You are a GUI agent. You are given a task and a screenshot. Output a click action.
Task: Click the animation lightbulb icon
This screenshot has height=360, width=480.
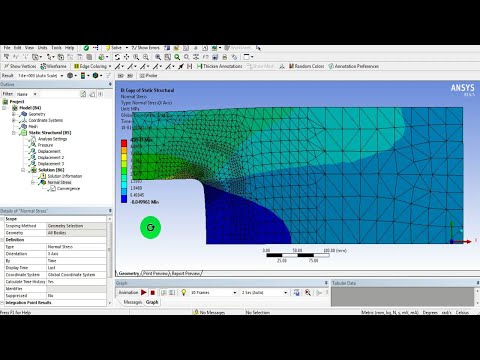pyautogui.click(x=183, y=292)
